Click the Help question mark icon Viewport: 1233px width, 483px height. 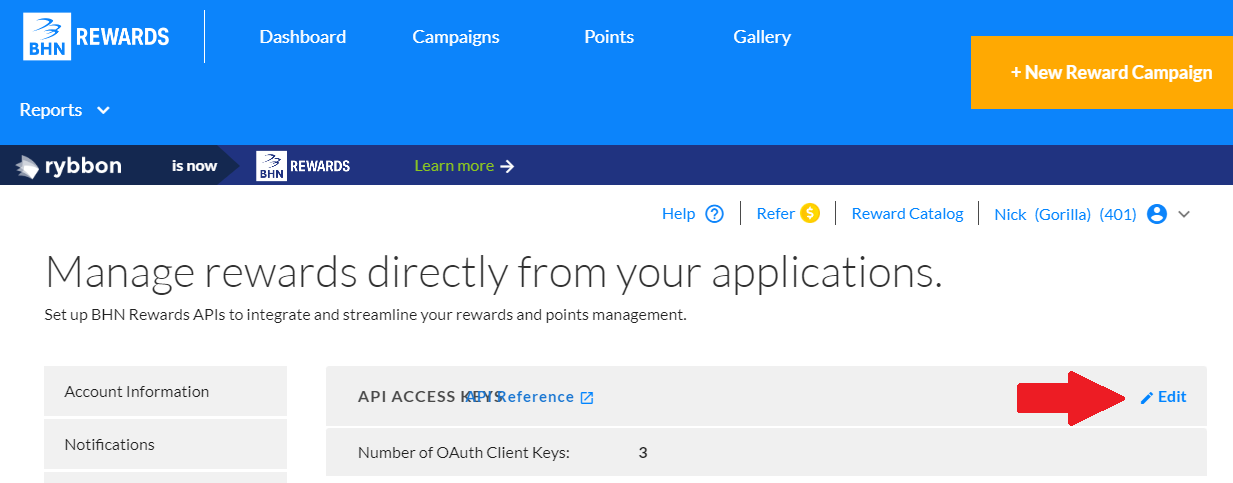(714, 214)
